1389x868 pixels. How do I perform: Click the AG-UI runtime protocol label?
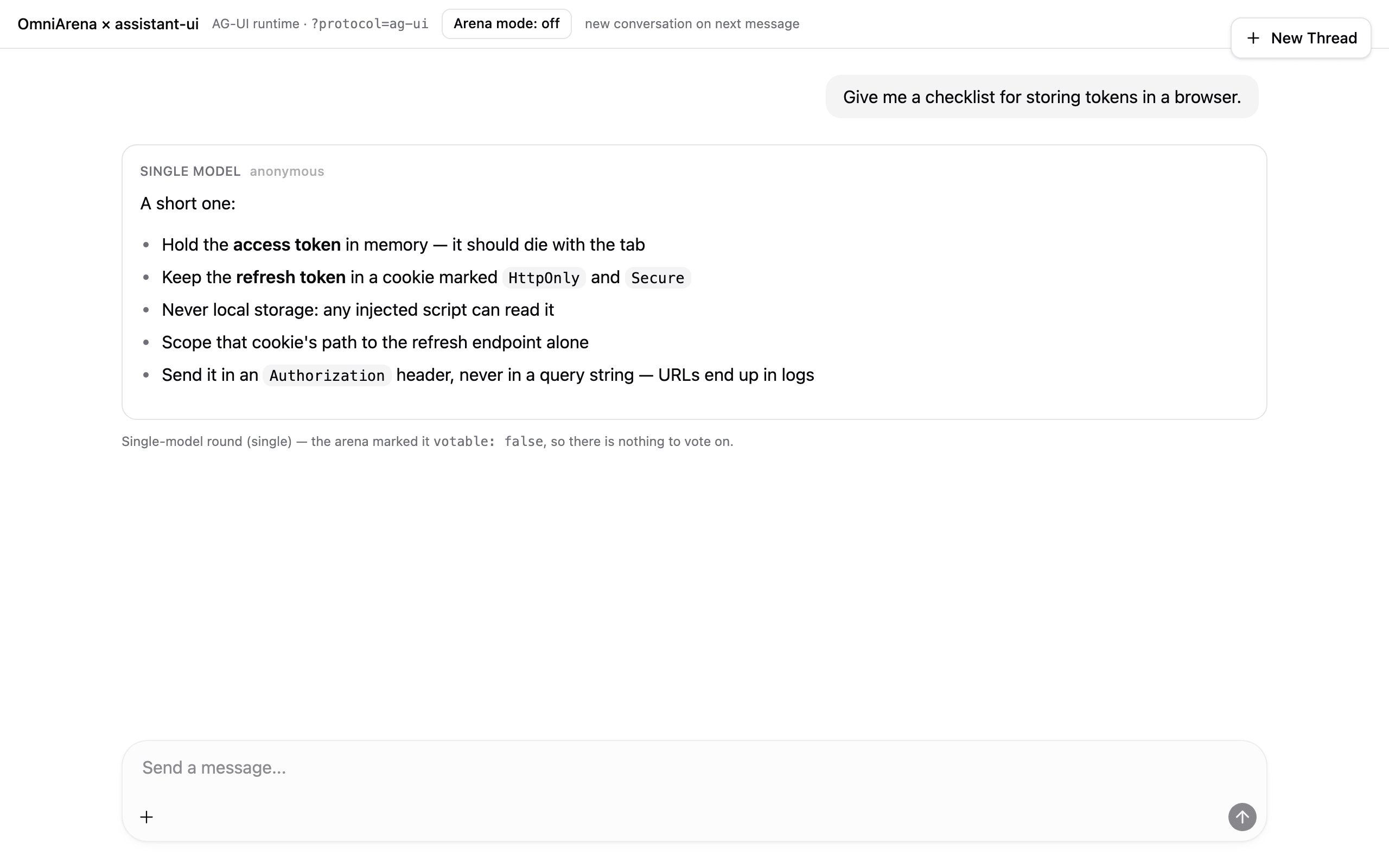pos(320,23)
